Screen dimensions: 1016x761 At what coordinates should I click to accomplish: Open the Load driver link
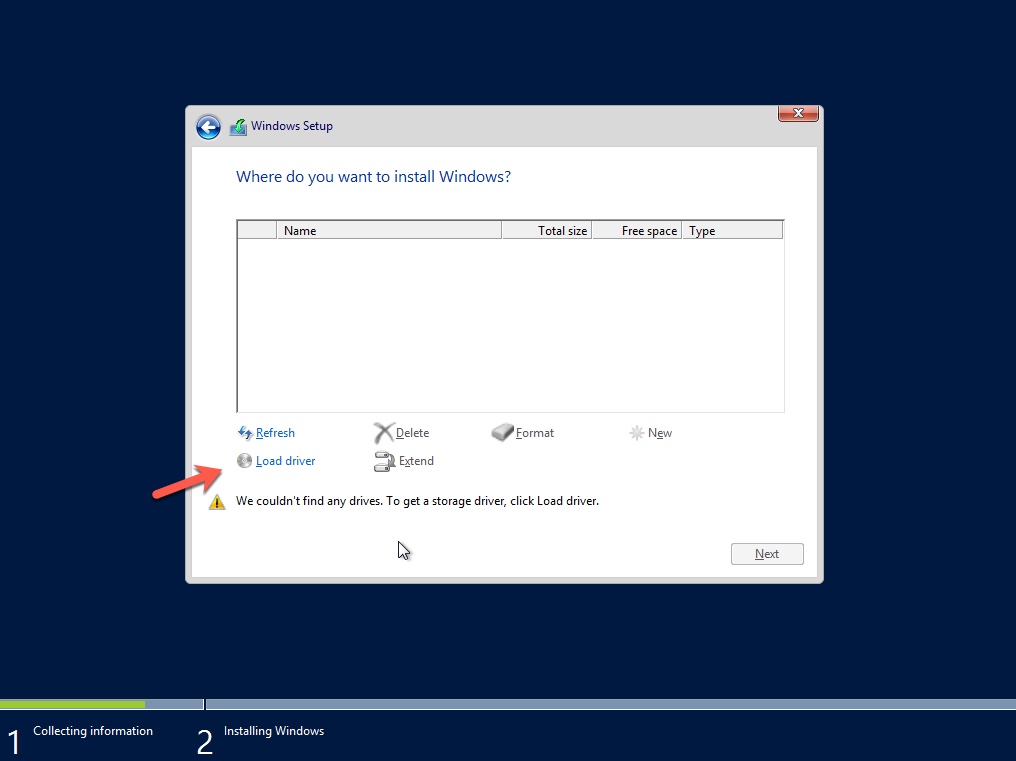286,461
